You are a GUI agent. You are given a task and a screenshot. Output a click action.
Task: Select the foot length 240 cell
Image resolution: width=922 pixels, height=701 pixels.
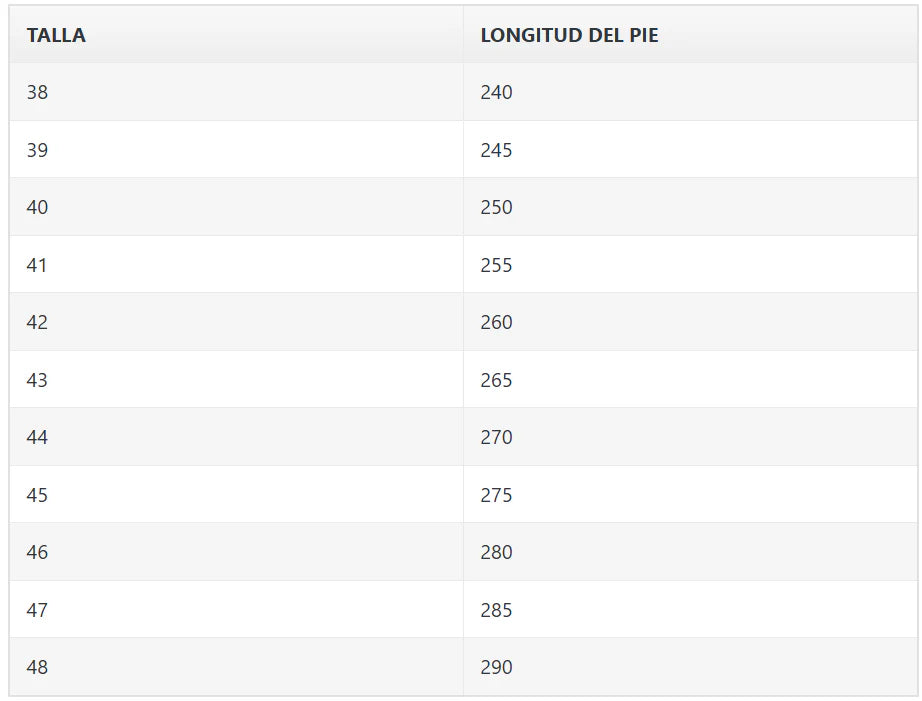click(x=496, y=92)
